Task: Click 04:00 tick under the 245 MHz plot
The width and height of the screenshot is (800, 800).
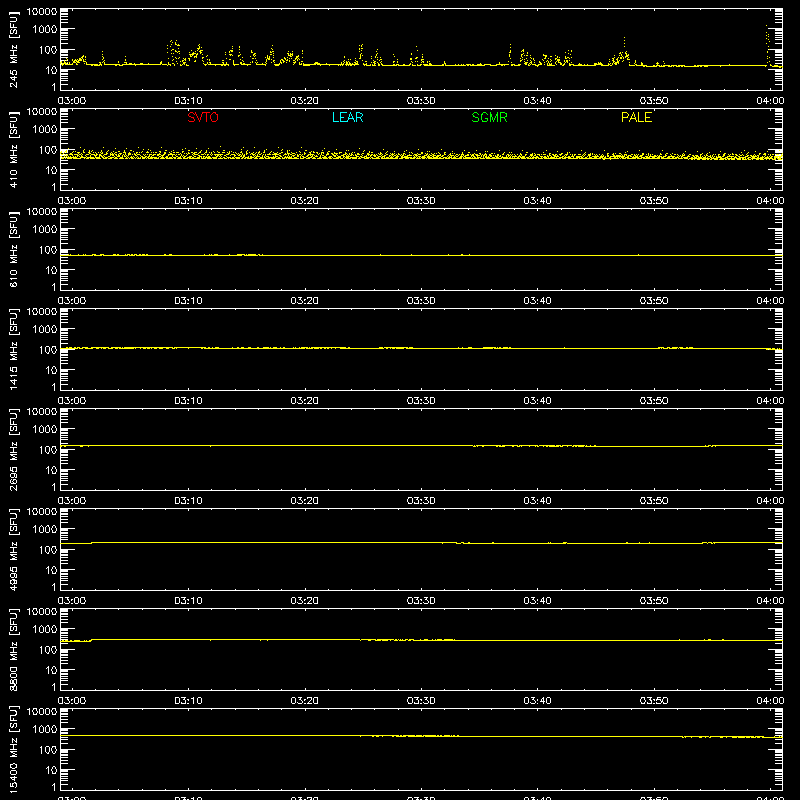Action: pyautogui.click(x=770, y=101)
